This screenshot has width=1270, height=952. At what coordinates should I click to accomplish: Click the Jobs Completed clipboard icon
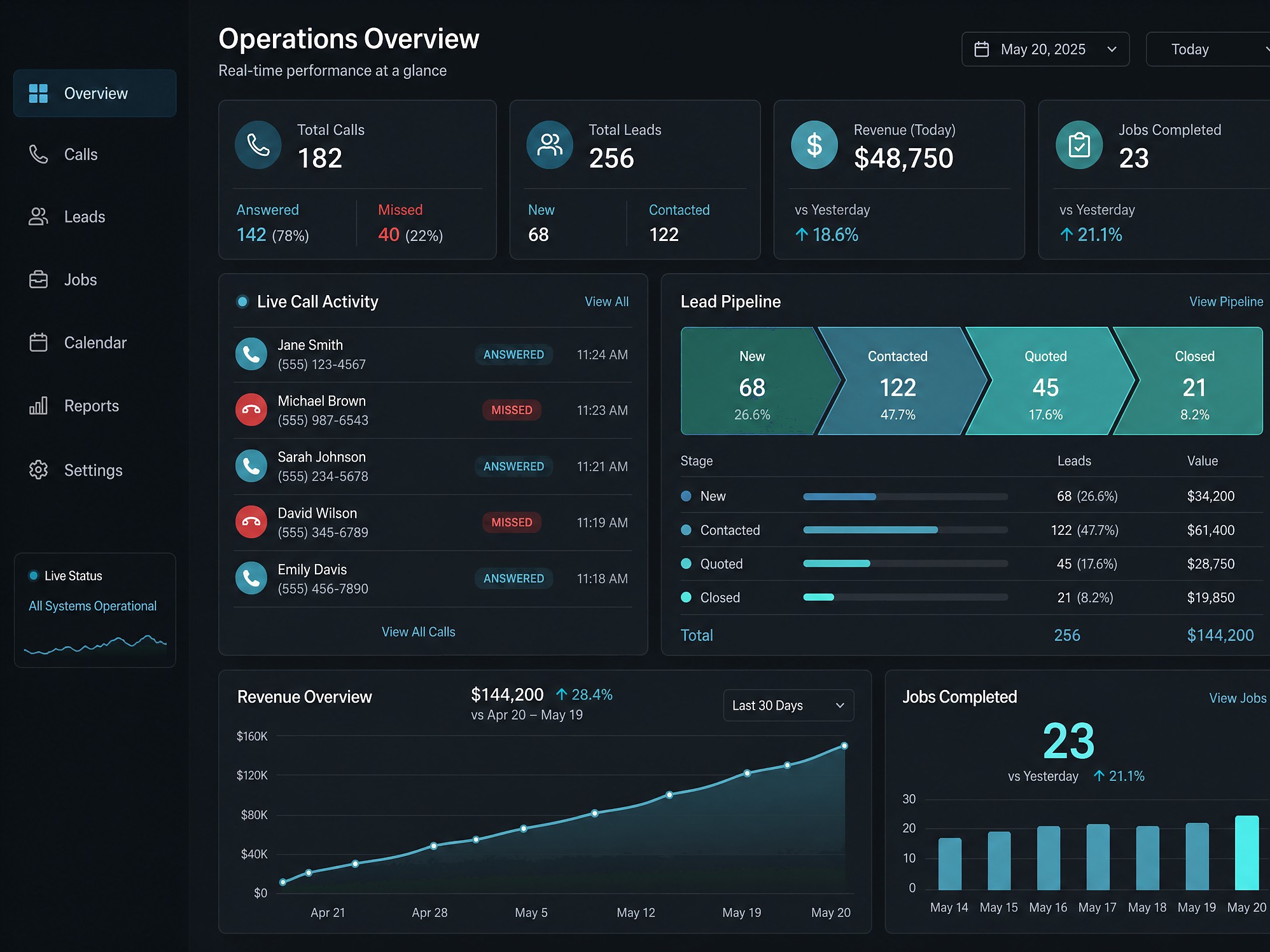click(x=1079, y=145)
